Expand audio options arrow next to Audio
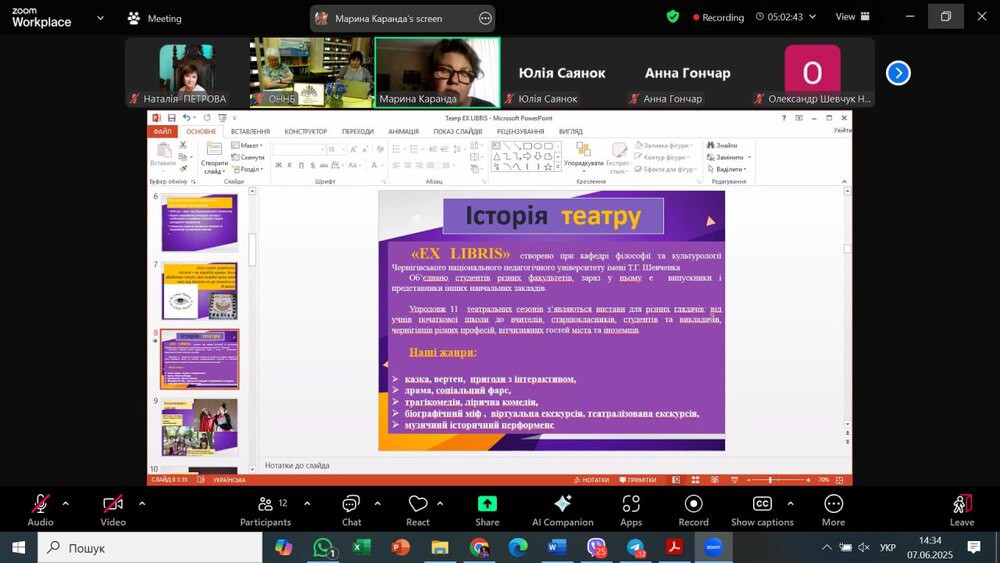The height and width of the screenshot is (563, 1000). (x=66, y=503)
